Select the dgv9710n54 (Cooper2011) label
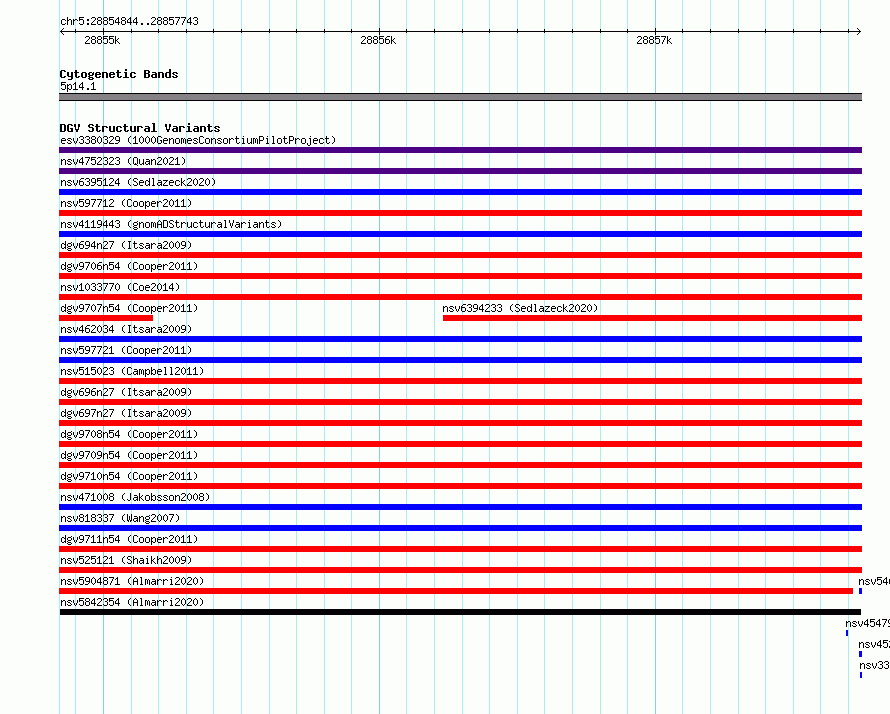This screenshot has height=714, width=890. click(129, 476)
